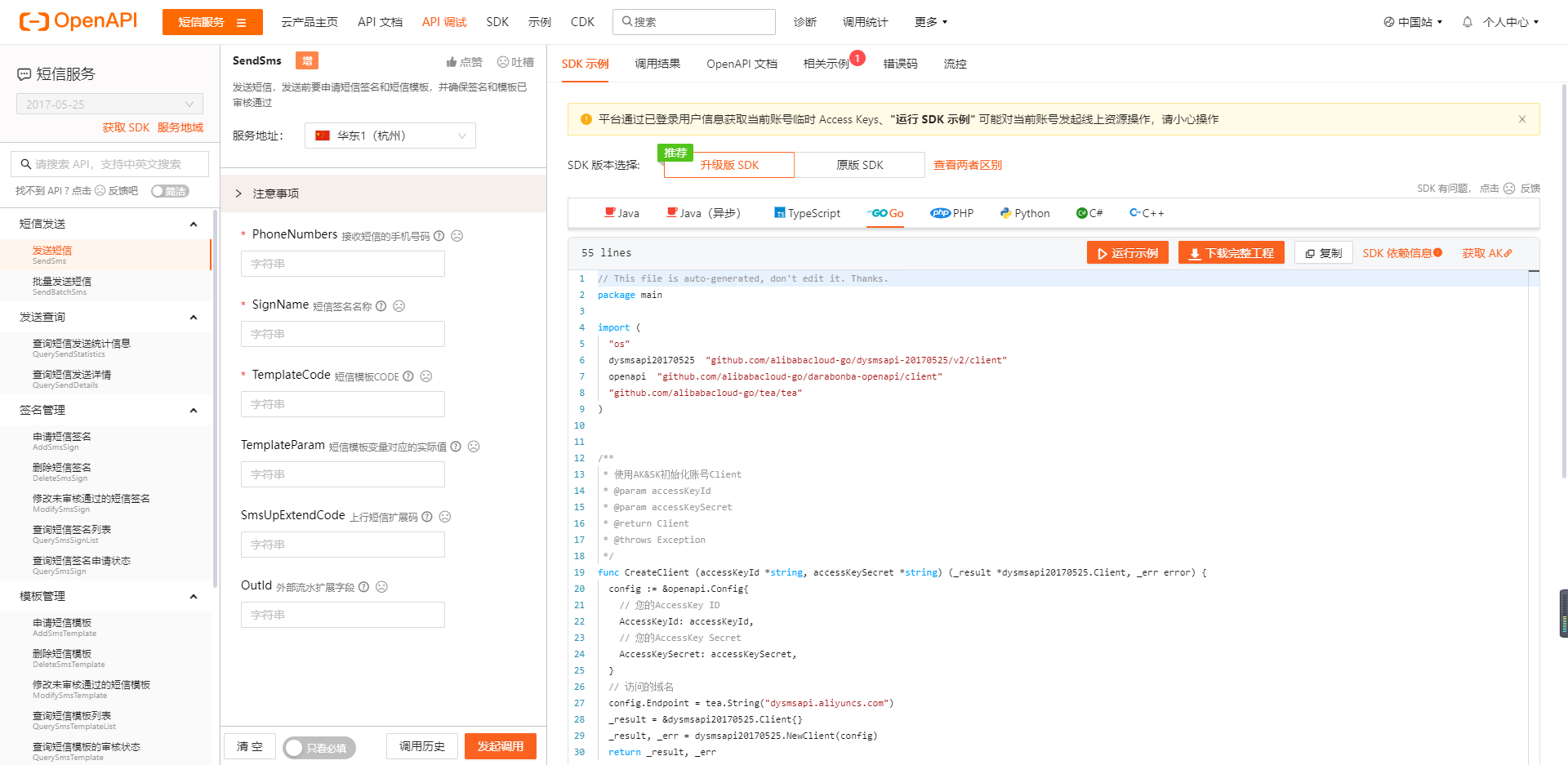1568x765 pixels.
Task: Open the 查看两者区别 link
Action: coord(968,165)
